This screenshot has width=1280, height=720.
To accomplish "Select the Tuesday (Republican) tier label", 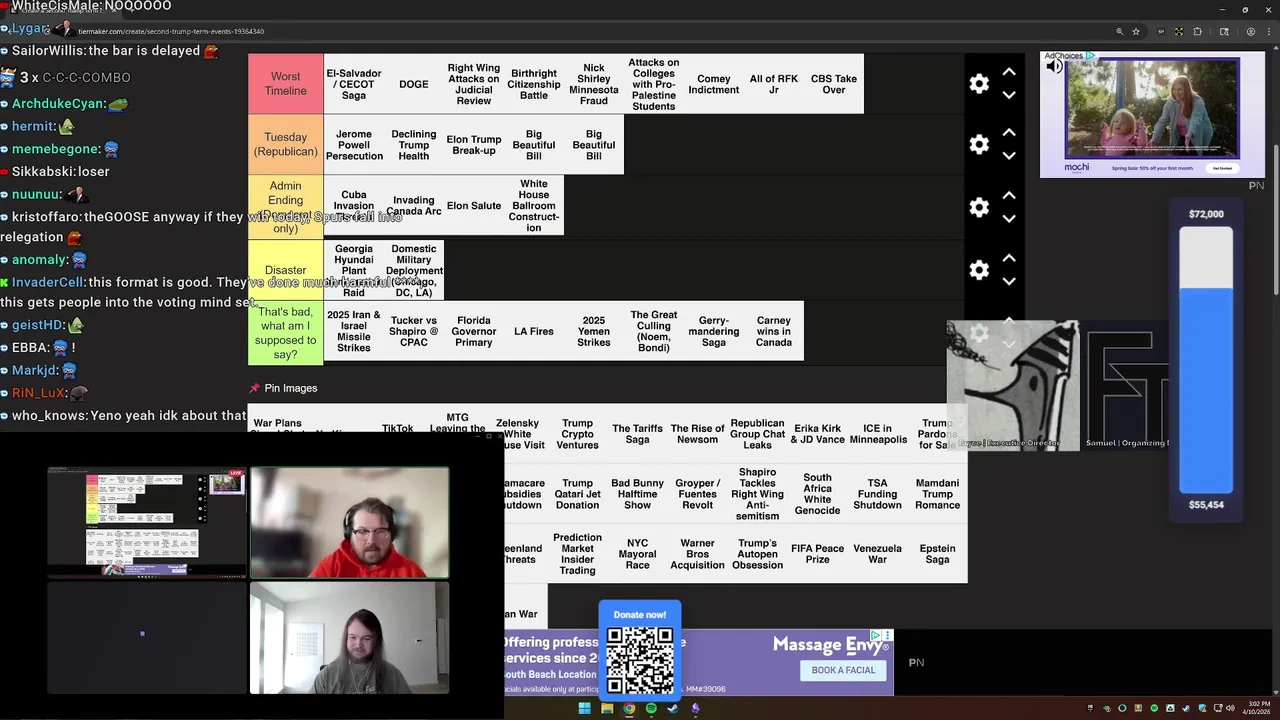I will coord(285,145).
